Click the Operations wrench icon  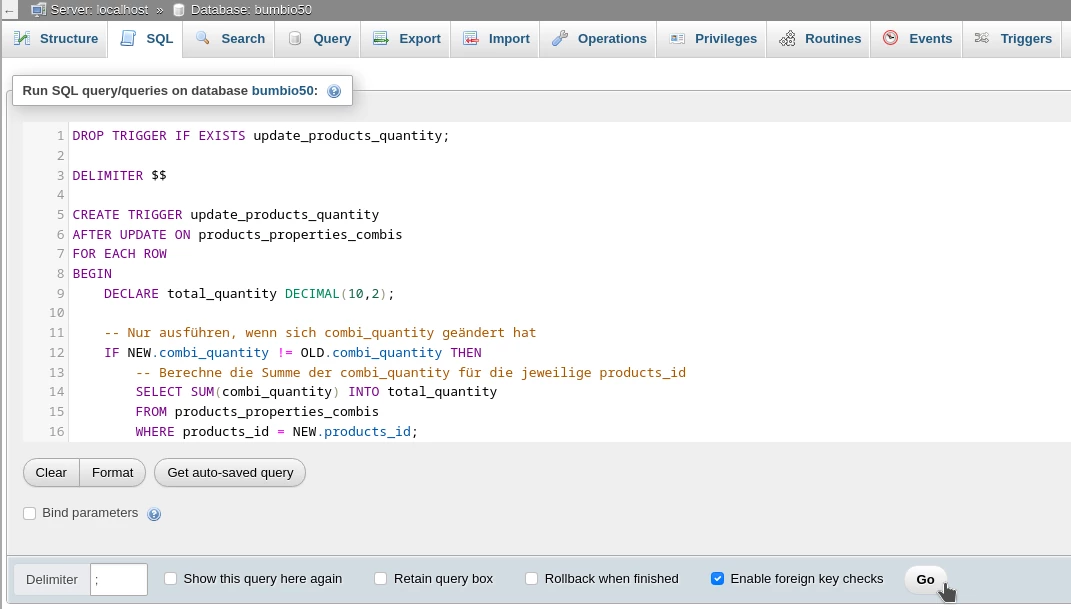560,38
